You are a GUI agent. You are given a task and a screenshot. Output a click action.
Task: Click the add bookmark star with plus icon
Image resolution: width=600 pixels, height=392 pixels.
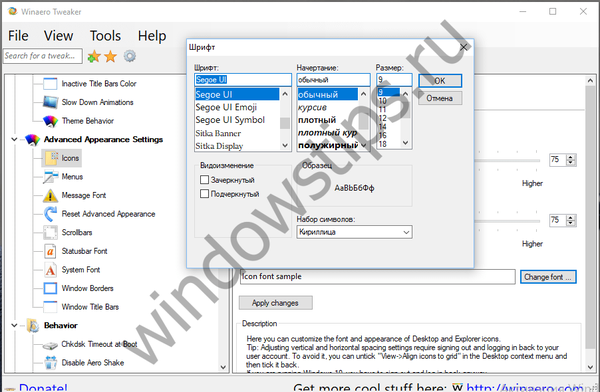94,56
